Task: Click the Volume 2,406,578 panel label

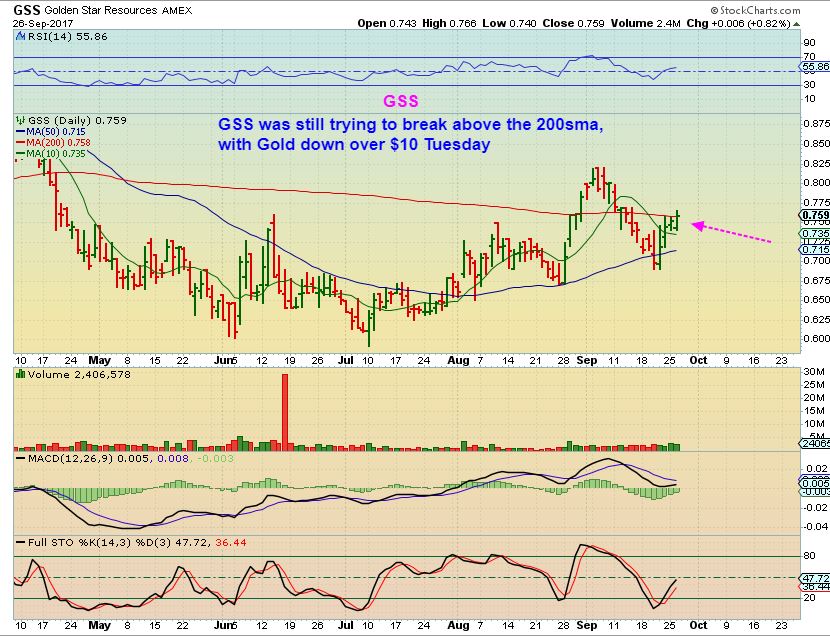Action: click(x=79, y=374)
